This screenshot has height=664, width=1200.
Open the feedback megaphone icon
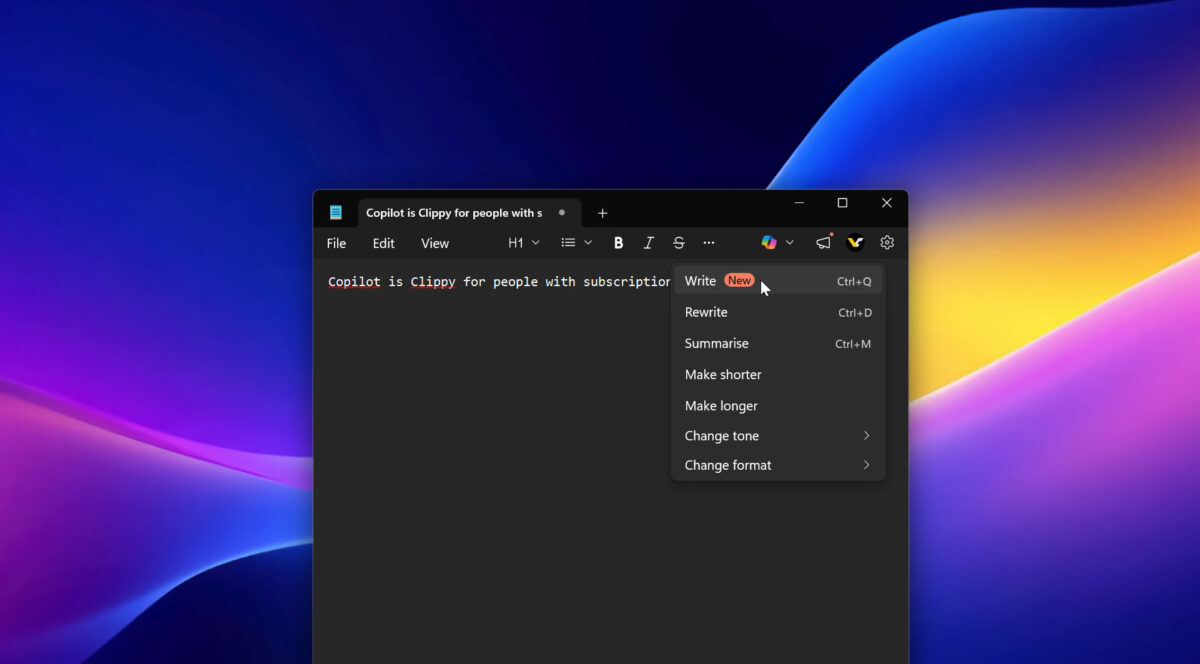[823, 242]
